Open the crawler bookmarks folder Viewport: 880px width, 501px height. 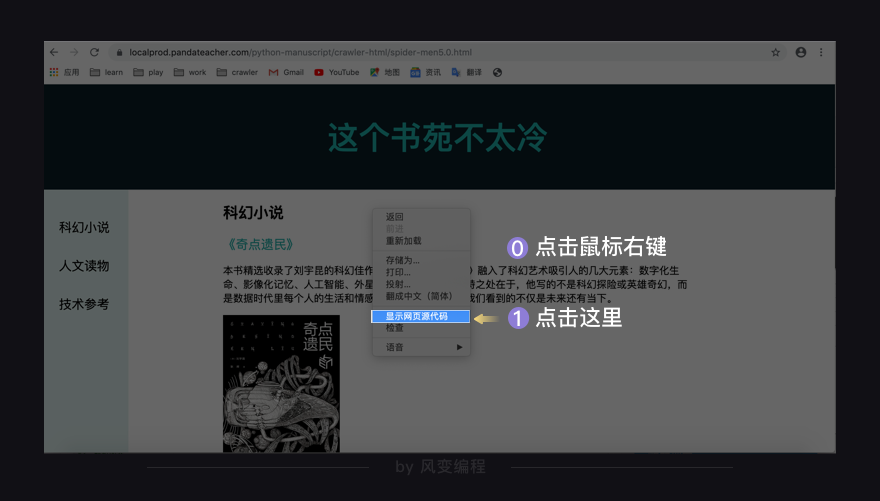(x=237, y=72)
